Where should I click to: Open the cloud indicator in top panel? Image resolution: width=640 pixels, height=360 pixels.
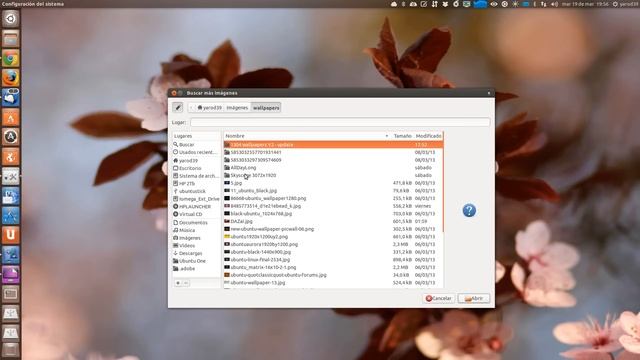394,4
